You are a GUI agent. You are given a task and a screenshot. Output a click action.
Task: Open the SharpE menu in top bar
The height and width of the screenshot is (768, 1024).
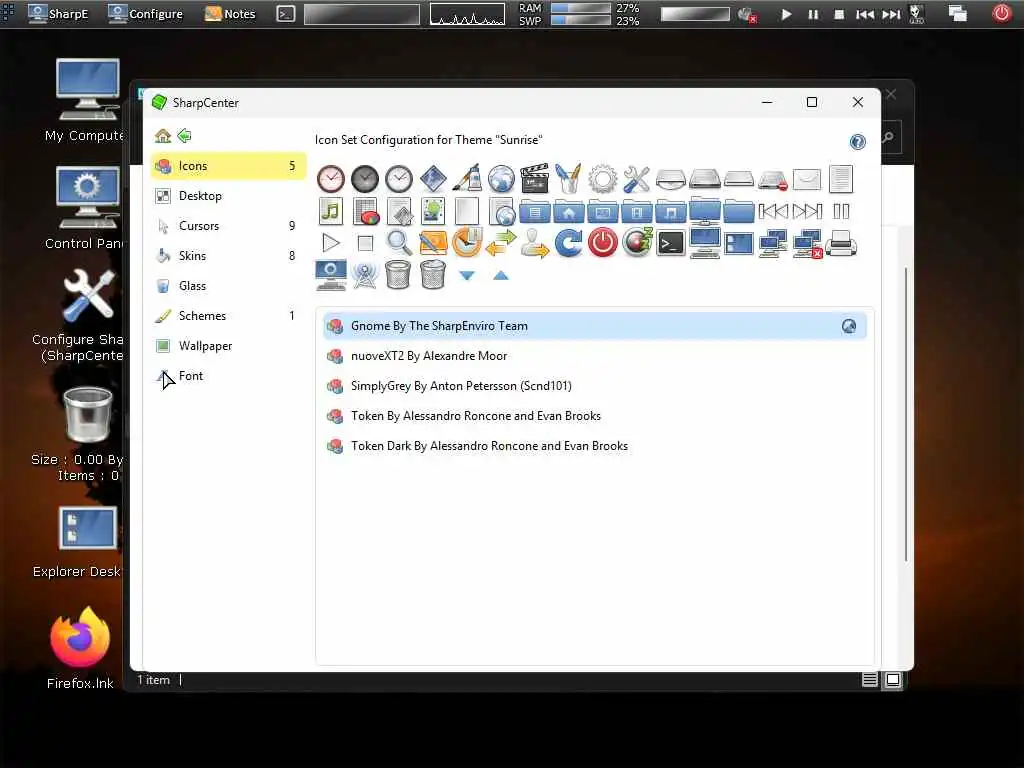click(58, 14)
